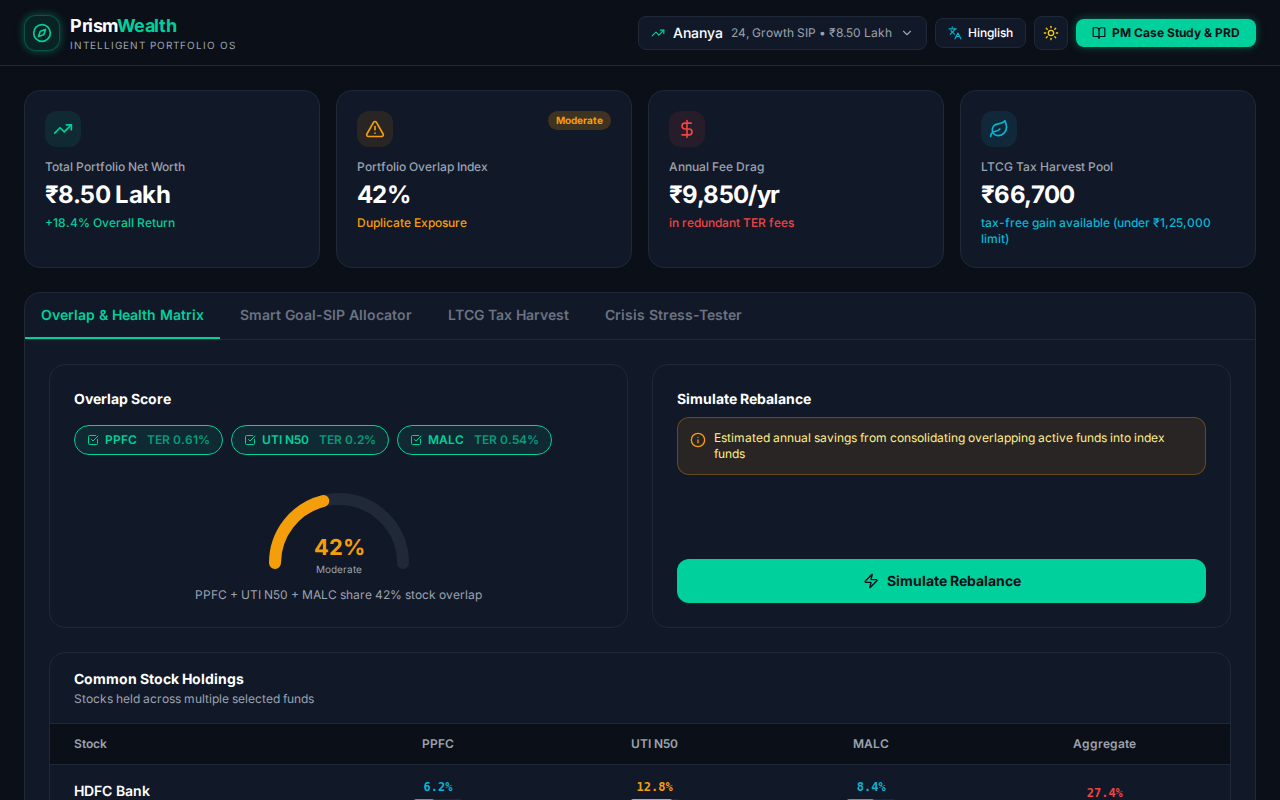Click the +18.4% Overall Return text
This screenshot has width=1280, height=800.
point(110,223)
